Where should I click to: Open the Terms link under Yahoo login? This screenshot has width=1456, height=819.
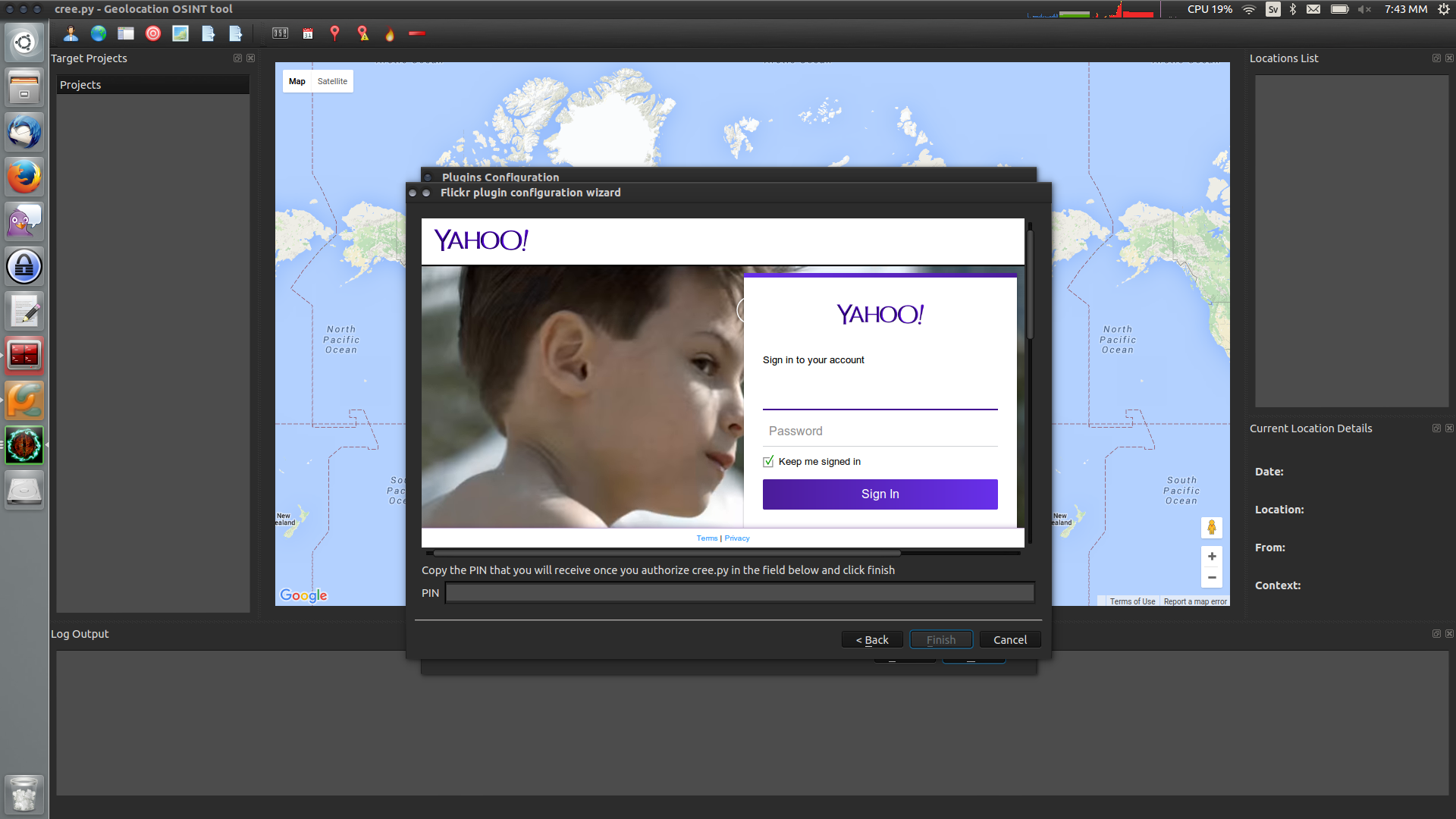(x=707, y=538)
